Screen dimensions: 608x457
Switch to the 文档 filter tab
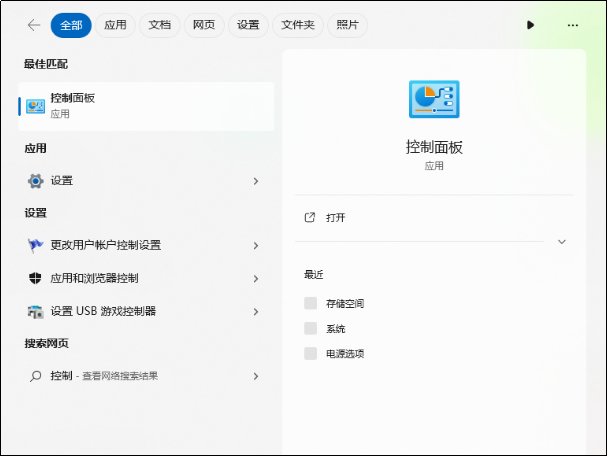[159, 25]
